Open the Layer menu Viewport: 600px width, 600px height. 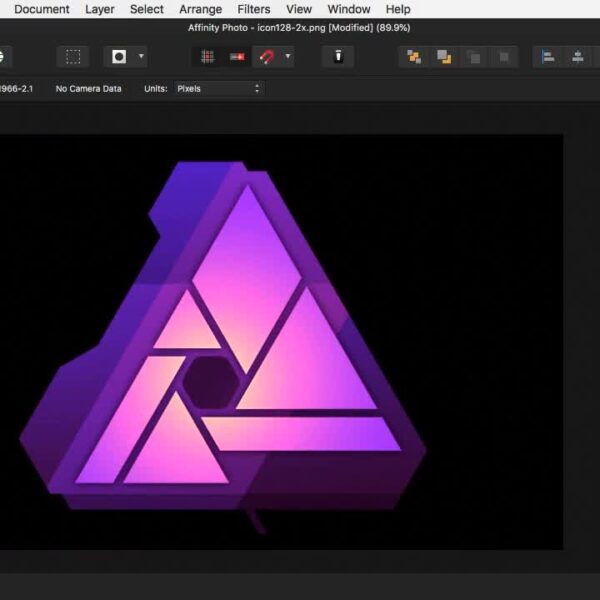pyautogui.click(x=100, y=9)
